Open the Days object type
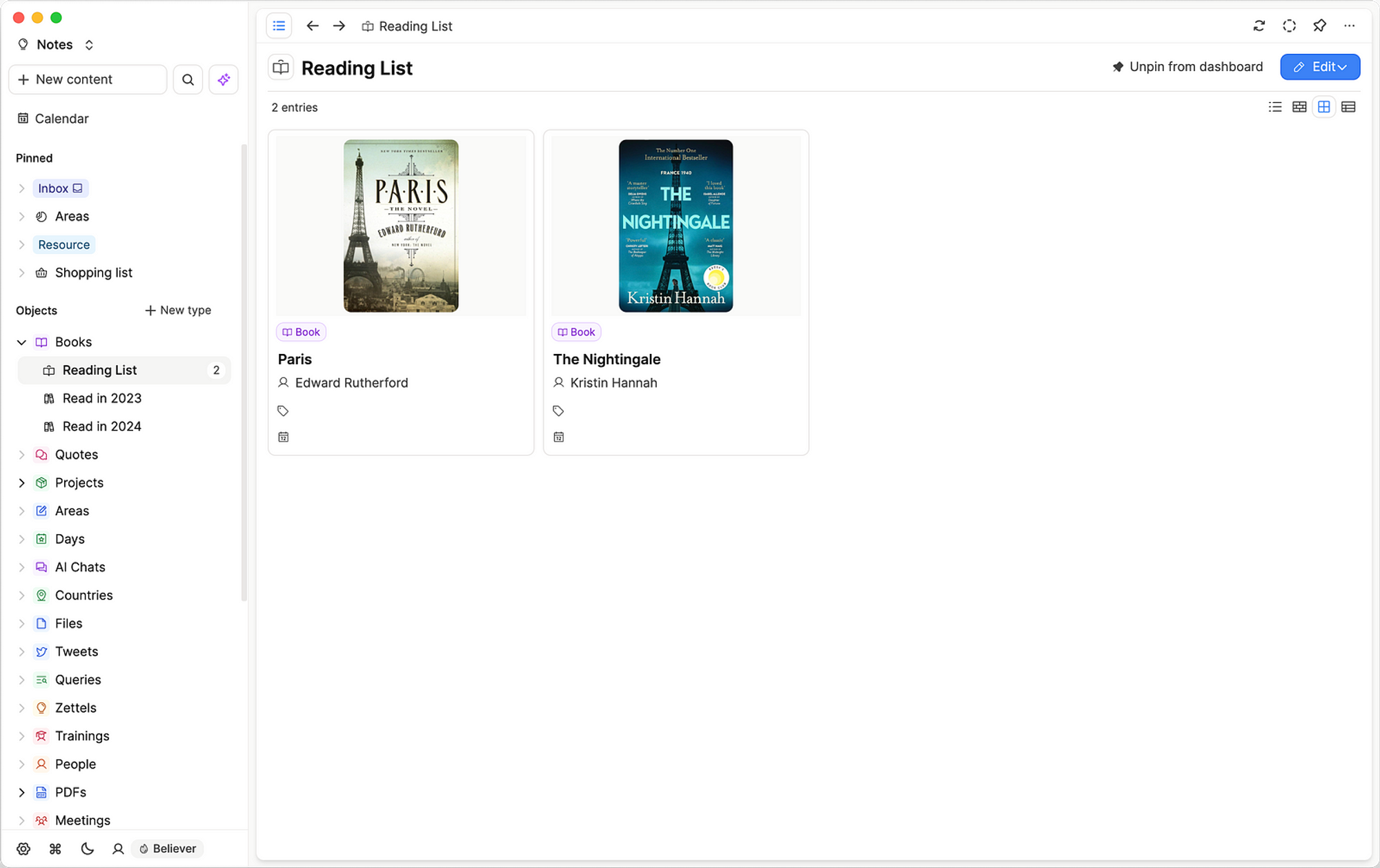This screenshot has height=868, width=1380. [x=70, y=539]
